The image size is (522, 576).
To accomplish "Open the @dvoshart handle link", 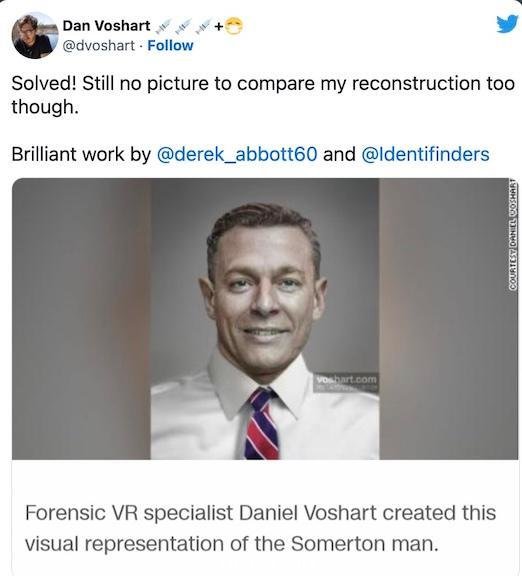I will click(98, 46).
